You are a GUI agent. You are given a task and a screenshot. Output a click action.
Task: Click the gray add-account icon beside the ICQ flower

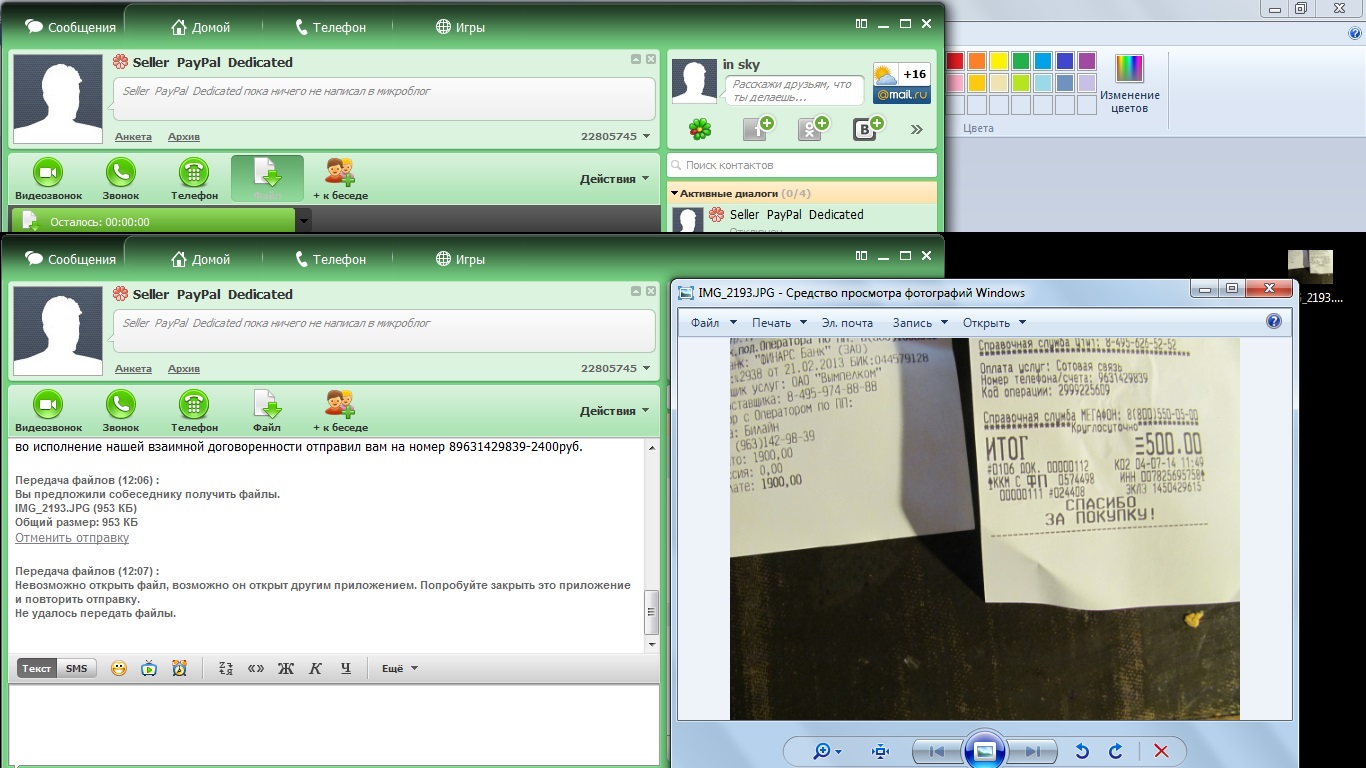coord(757,129)
